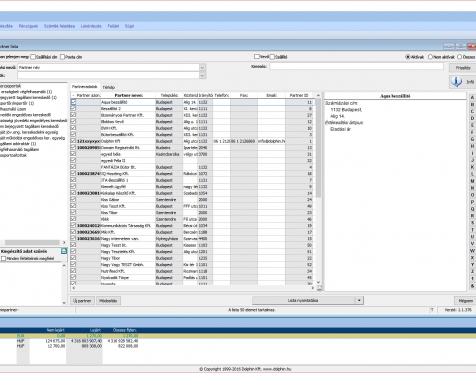Enable the Szállító checkbox
Screen dimensions: 476x373
point(272,57)
